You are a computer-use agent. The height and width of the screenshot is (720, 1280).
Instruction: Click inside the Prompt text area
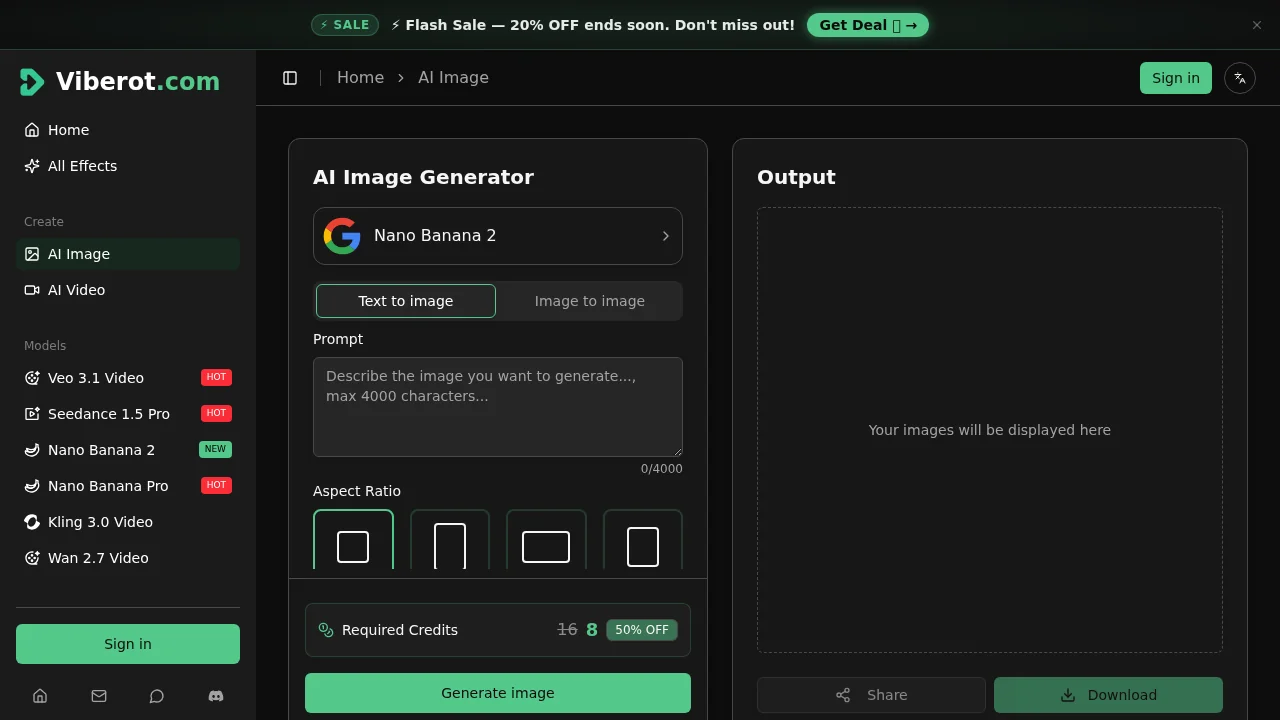pyautogui.click(x=497, y=406)
